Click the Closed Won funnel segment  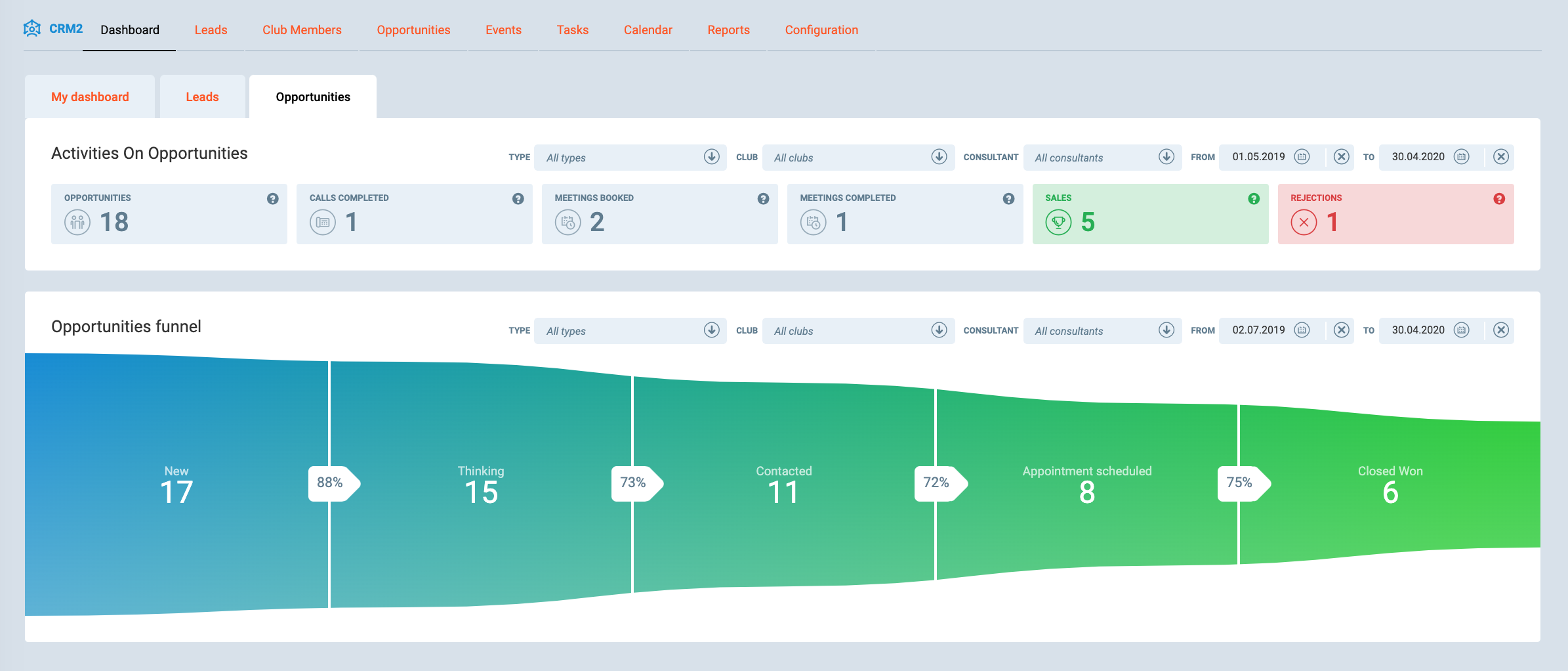coord(1390,485)
